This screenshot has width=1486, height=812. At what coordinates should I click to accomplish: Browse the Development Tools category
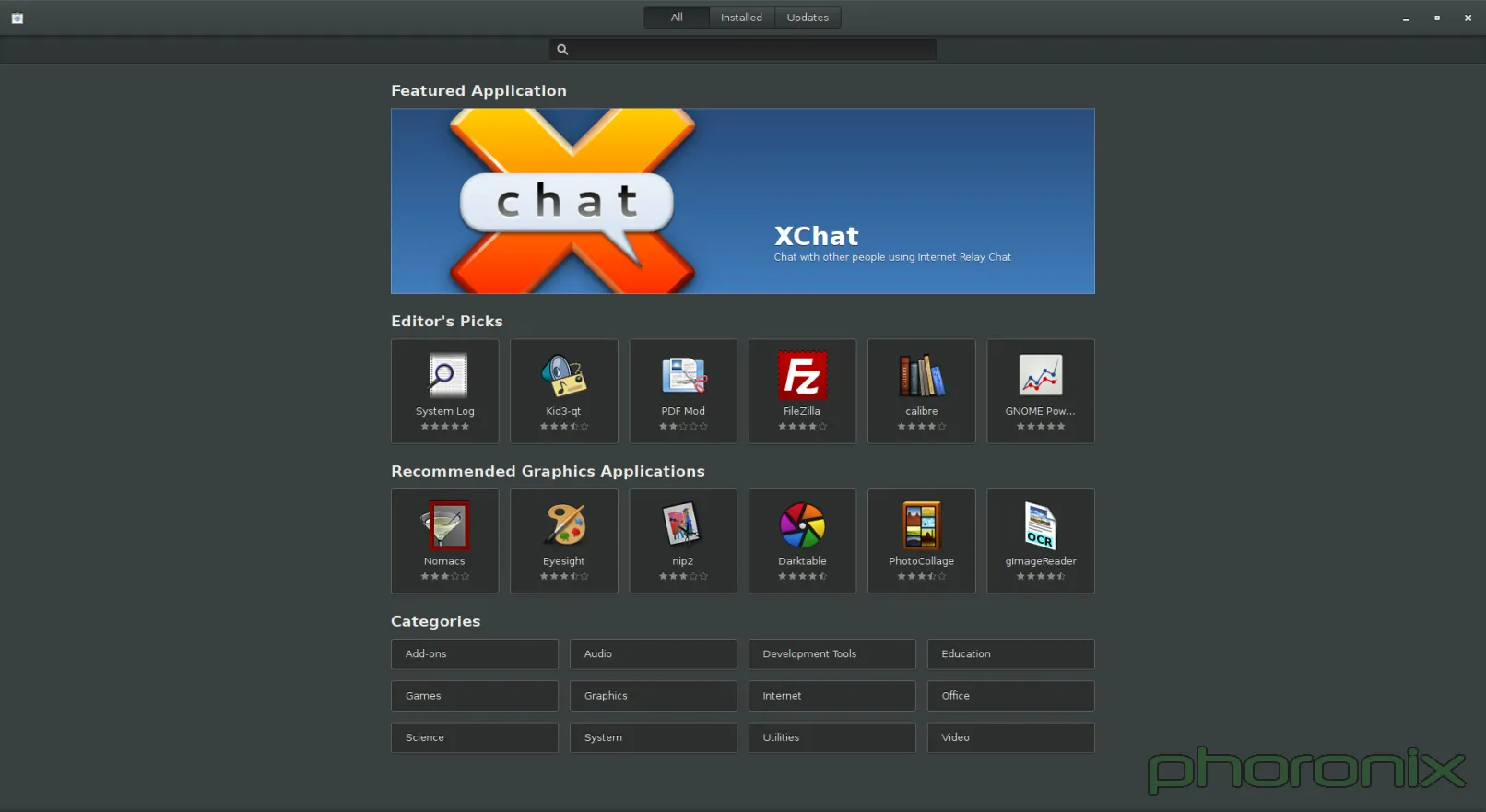831,654
